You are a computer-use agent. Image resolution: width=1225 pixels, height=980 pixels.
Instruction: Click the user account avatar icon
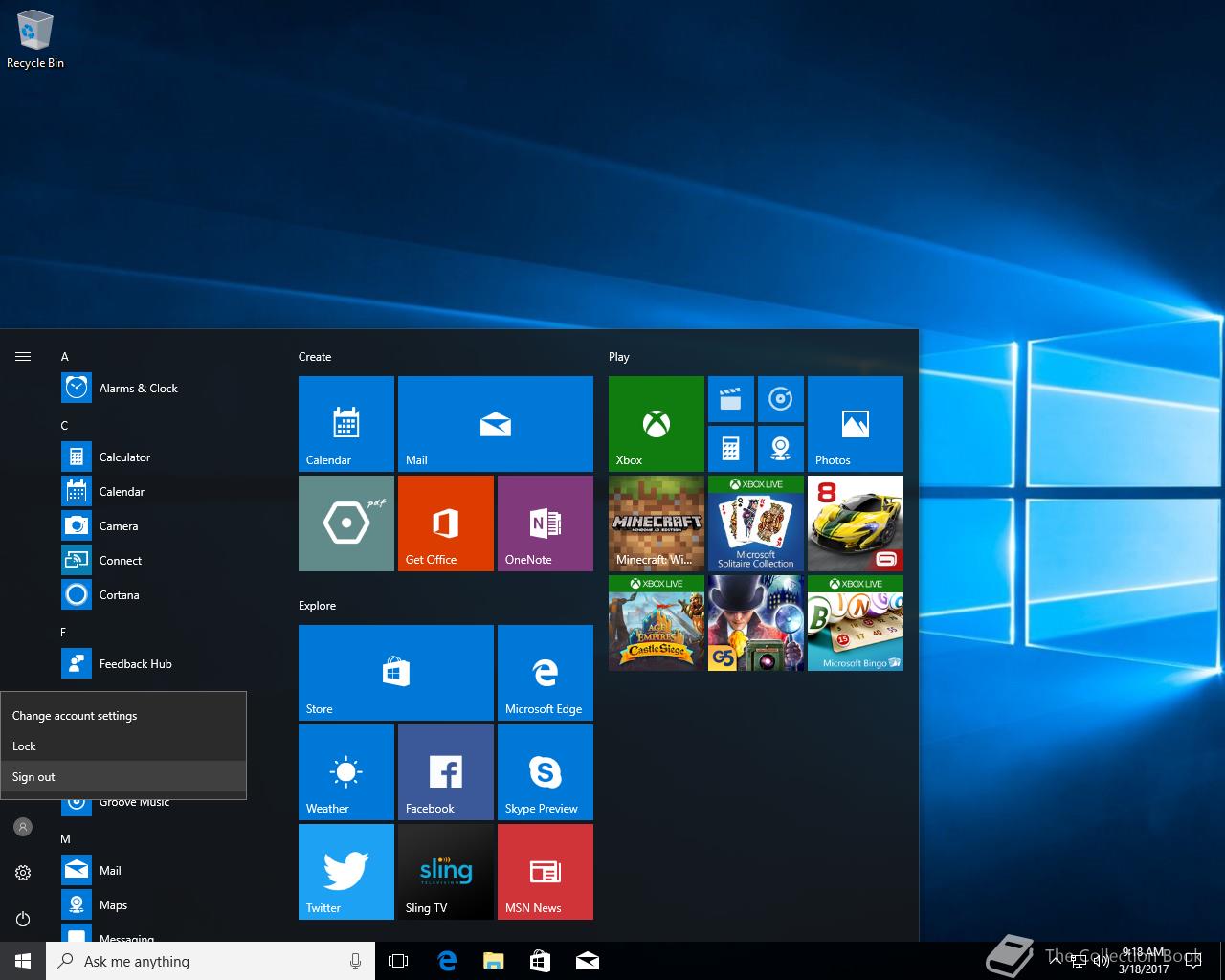(23, 826)
